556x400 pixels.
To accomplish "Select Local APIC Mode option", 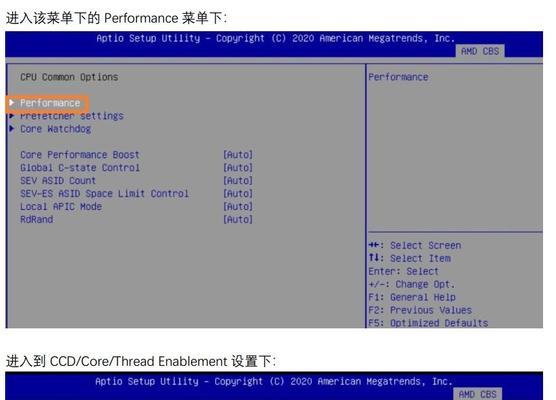I will tap(61, 207).
